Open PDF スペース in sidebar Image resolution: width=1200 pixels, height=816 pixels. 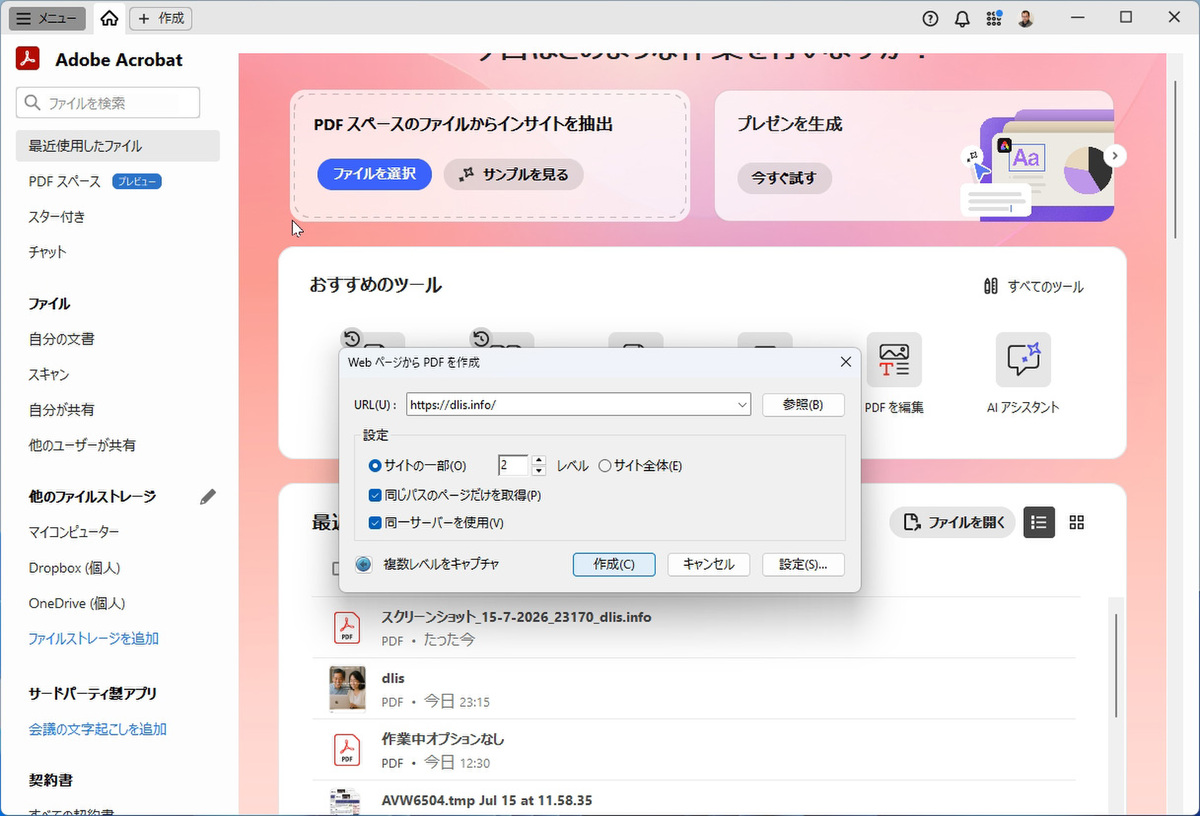[x=65, y=181]
